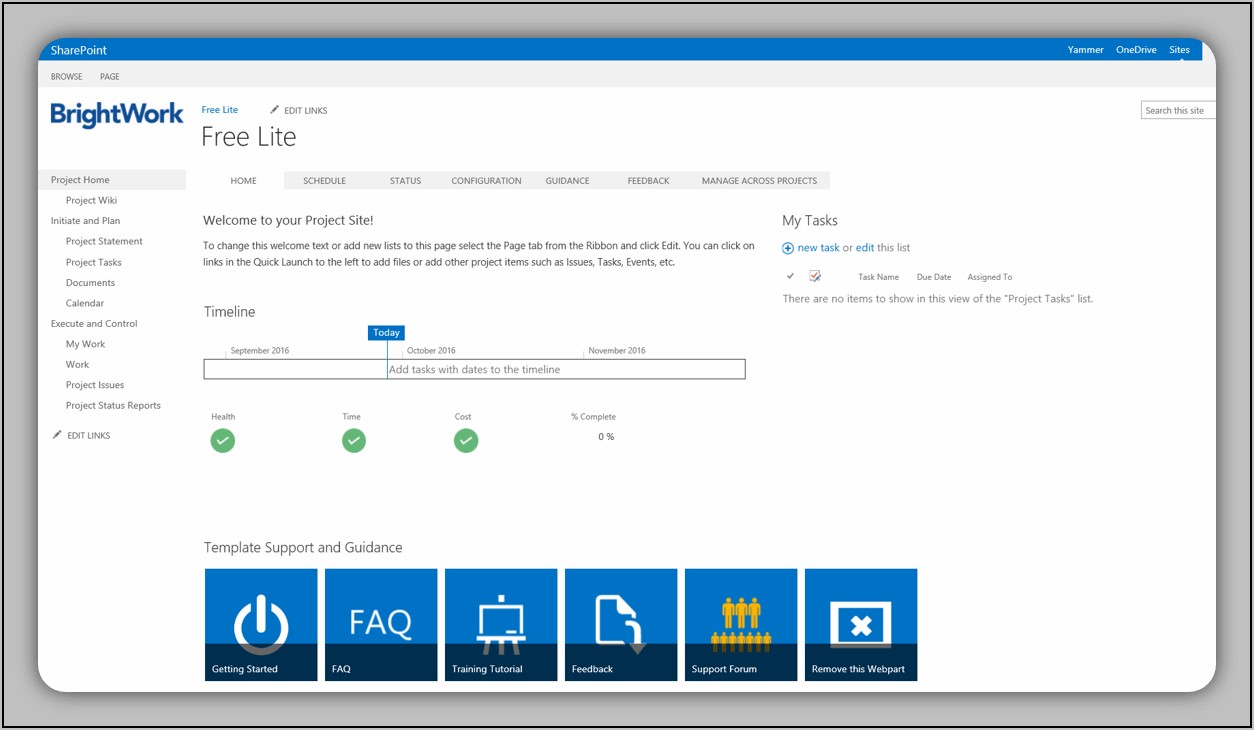Open the Training Tutorial easel tile
This screenshot has height=730, width=1254.
point(501,624)
